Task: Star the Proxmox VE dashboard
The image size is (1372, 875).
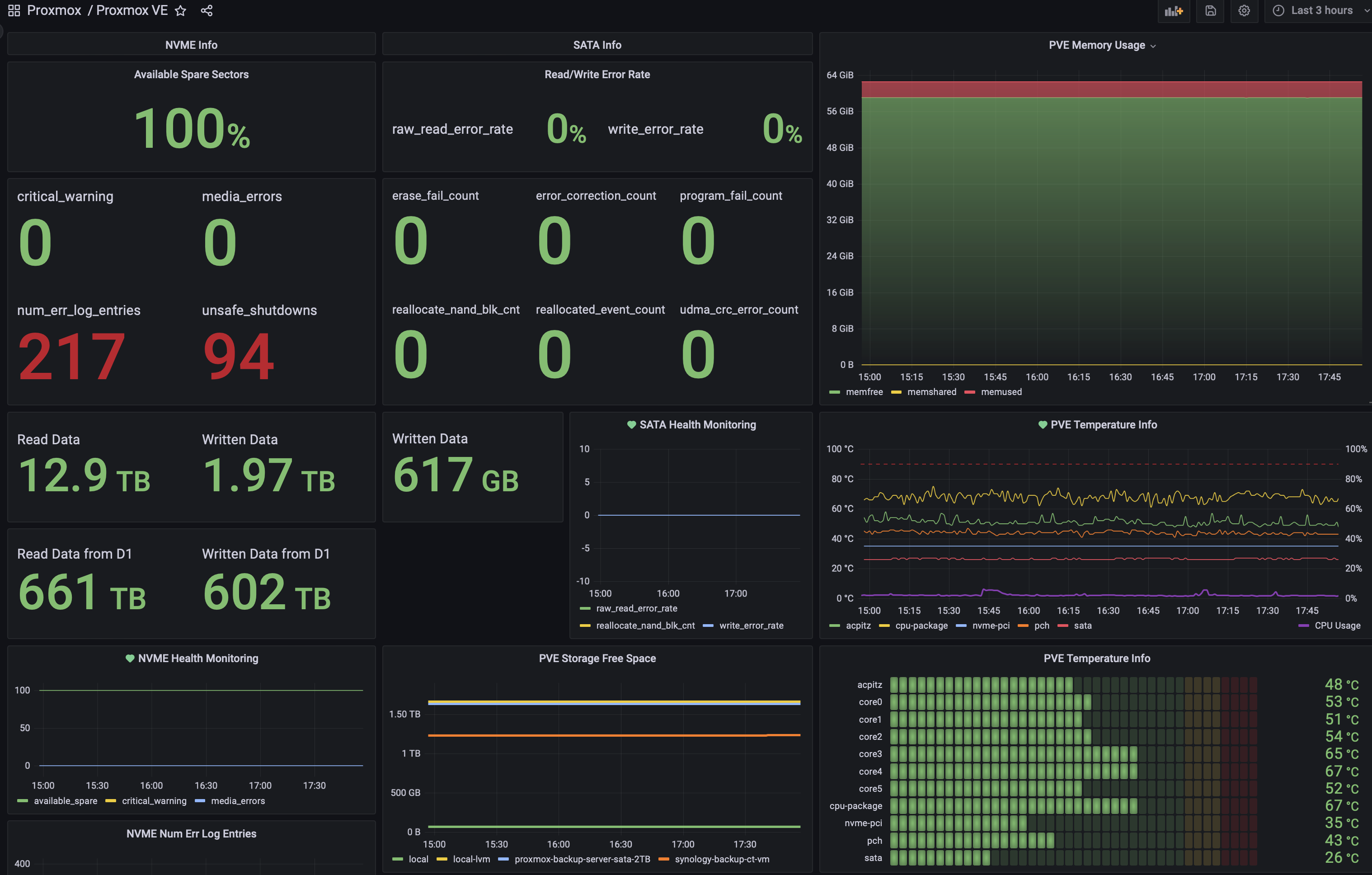Action: 181,11
